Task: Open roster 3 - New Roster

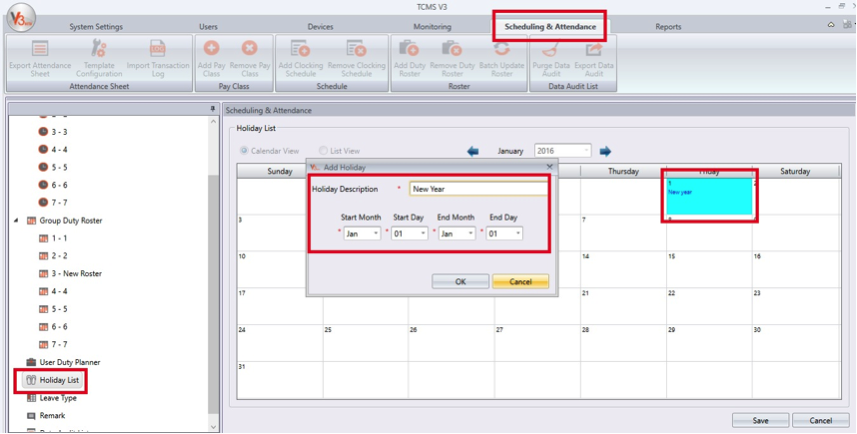Action: point(71,273)
